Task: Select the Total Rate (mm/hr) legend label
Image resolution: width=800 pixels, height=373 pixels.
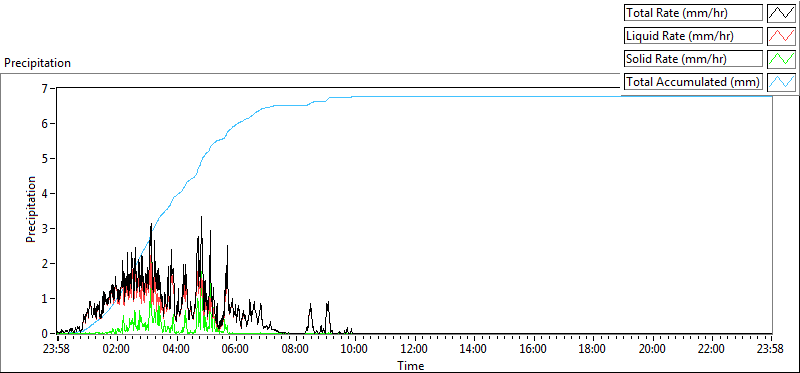Action: pyautogui.click(x=676, y=13)
